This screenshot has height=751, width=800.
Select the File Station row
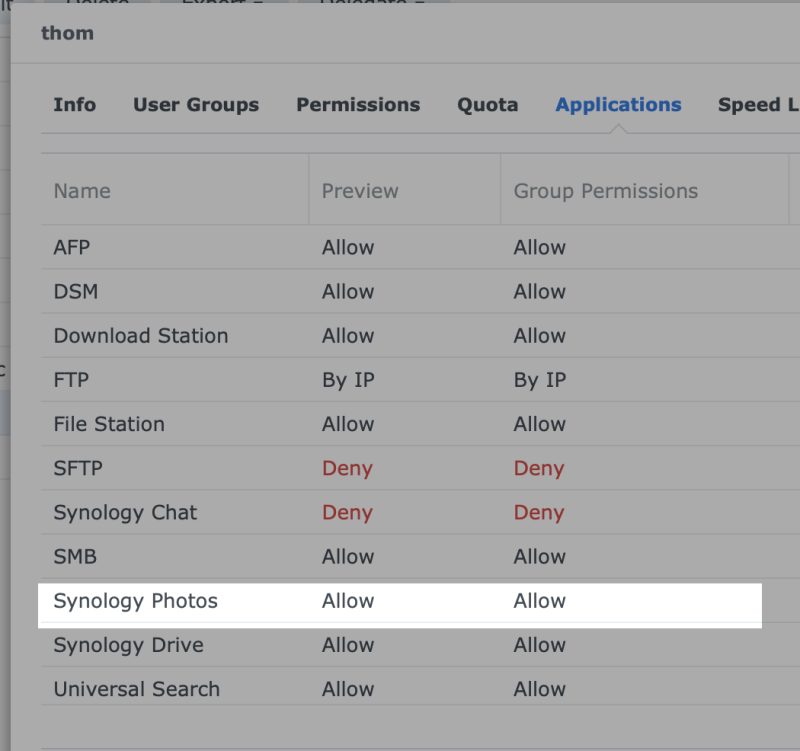(x=420, y=424)
